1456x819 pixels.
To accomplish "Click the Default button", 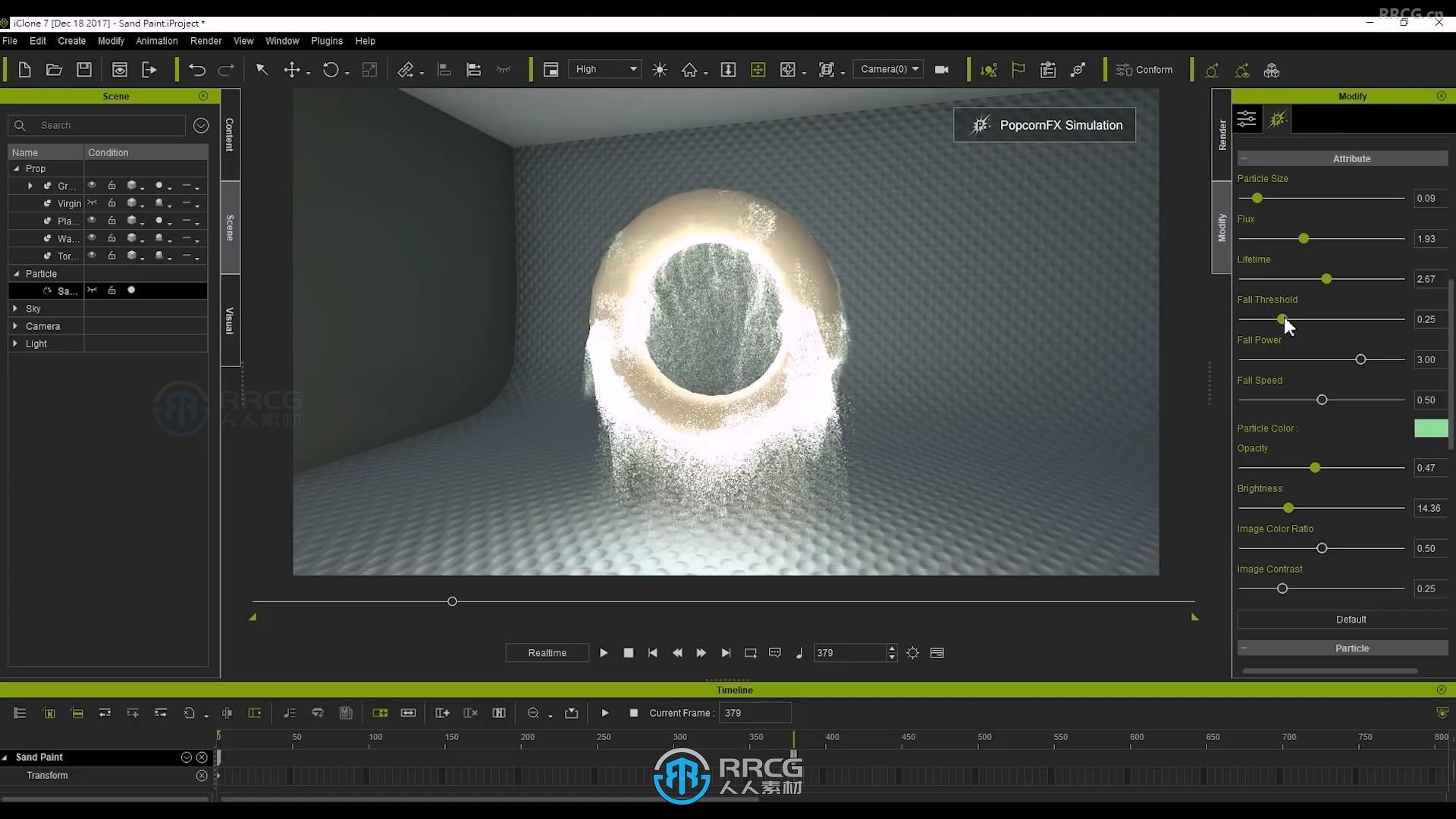I will (x=1351, y=620).
